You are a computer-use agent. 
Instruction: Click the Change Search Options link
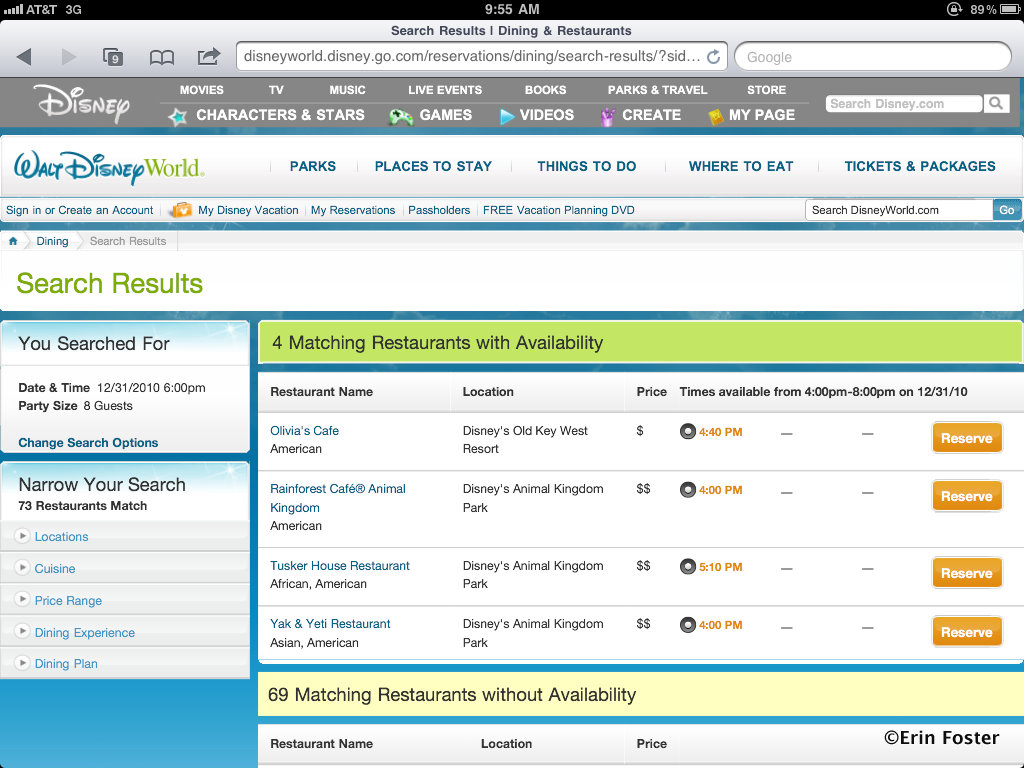(88, 443)
